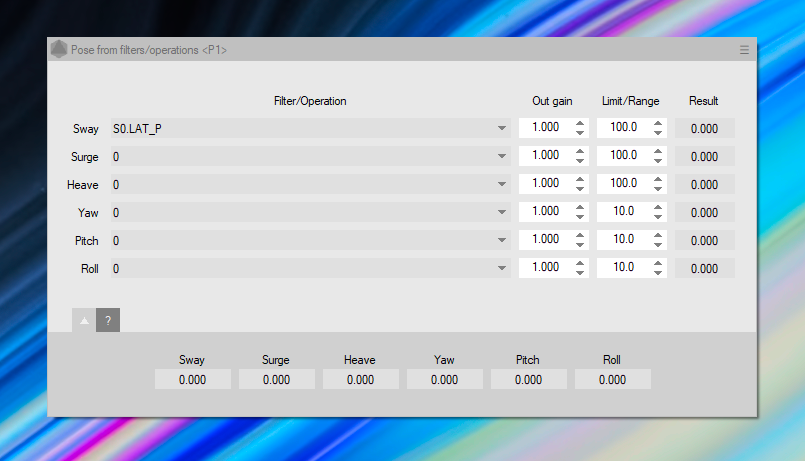This screenshot has width=805, height=461.
Task: Decrease Pitch limit/range with down arrow
Action: [658, 245]
